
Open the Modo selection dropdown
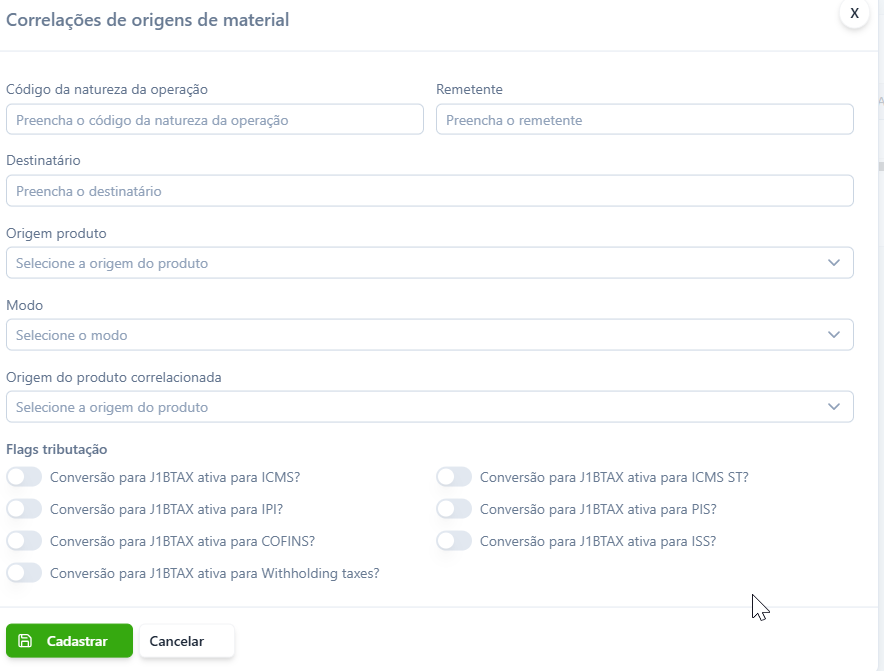(x=430, y=335)
